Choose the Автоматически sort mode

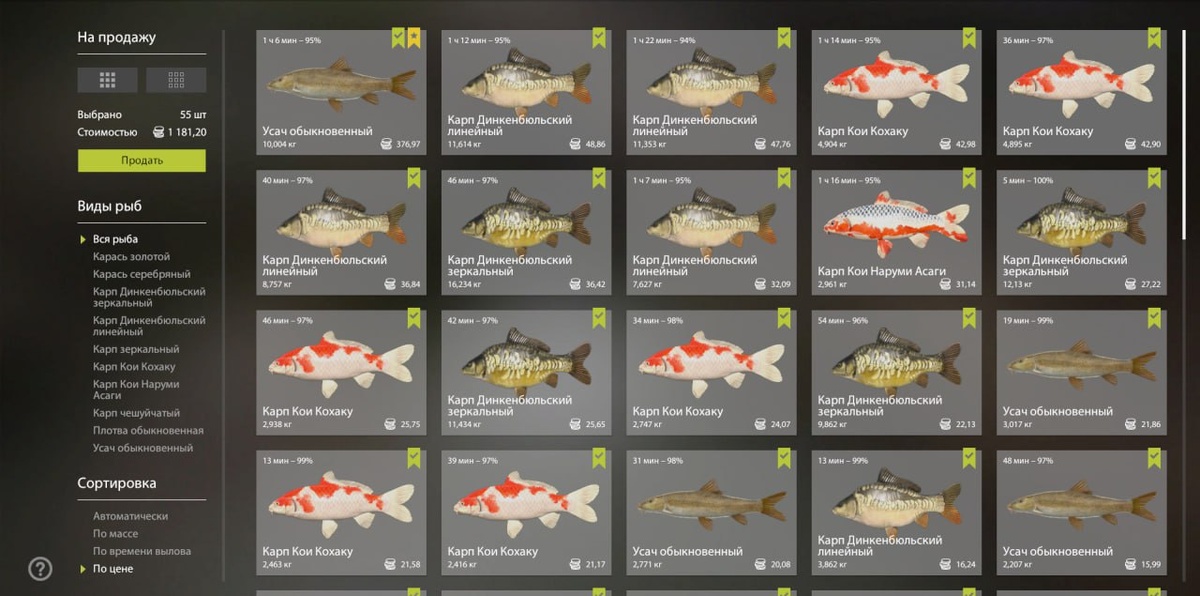pos(130,516)
